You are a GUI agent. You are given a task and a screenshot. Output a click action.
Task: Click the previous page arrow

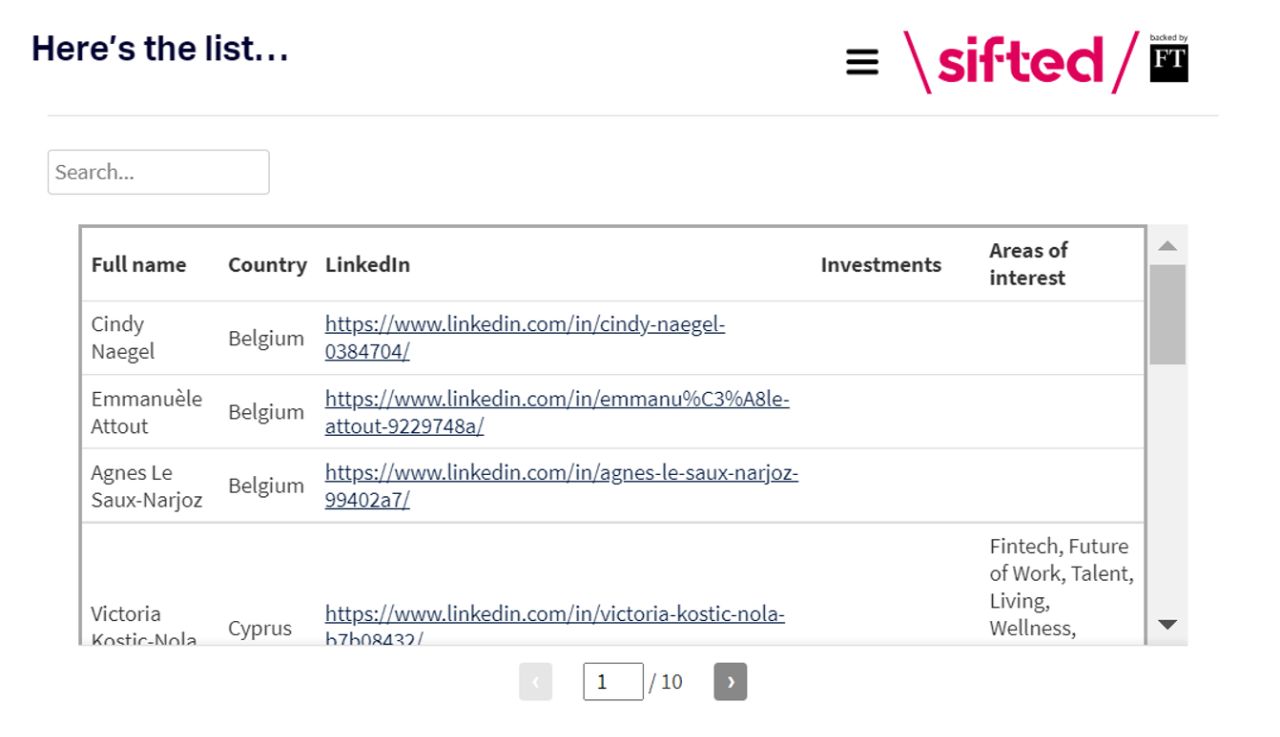536,682
